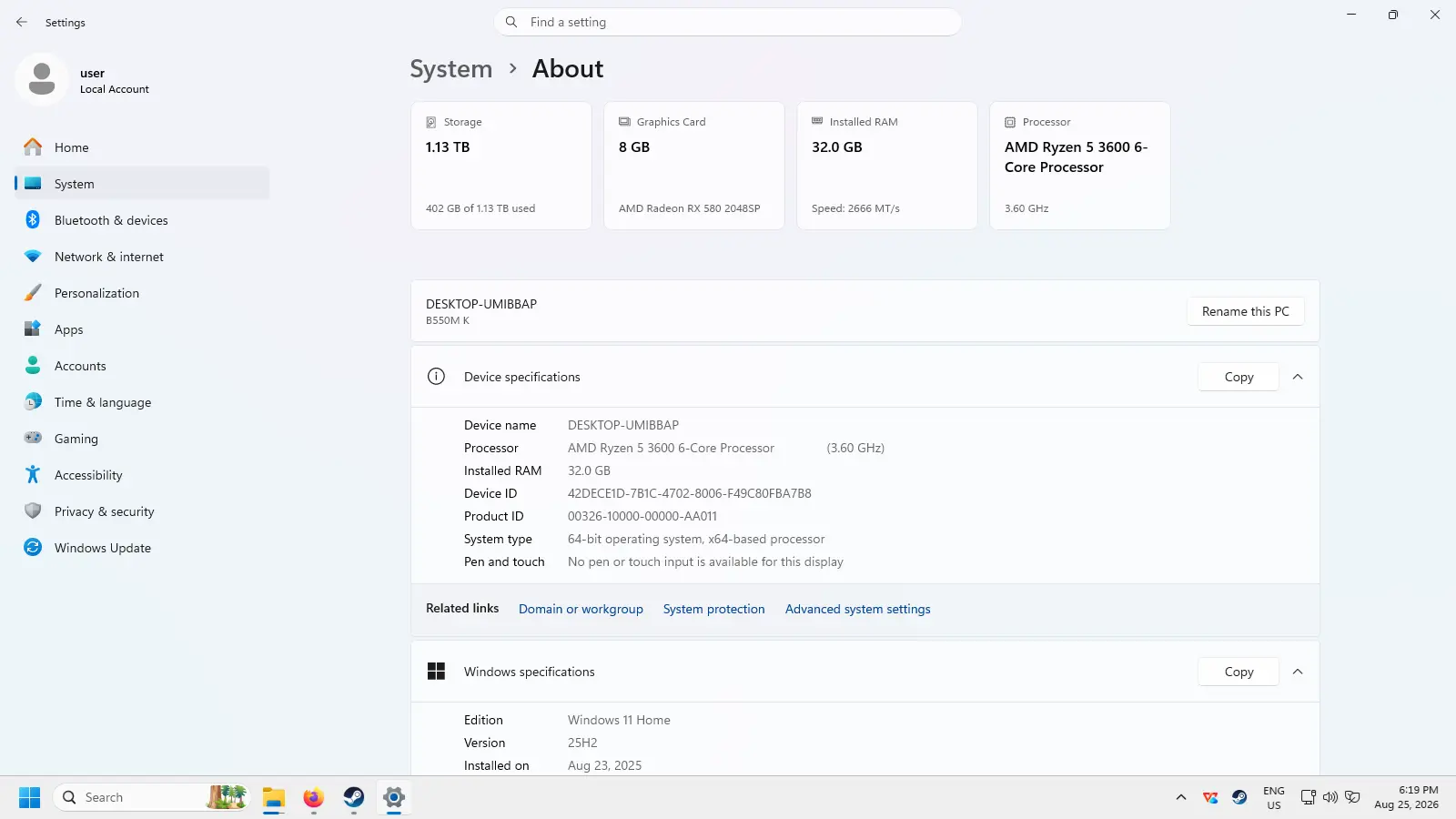Click the 'Aug 23, 2025' Installed on value
The width and height of the screenshot is (1456, 819).
604,765
